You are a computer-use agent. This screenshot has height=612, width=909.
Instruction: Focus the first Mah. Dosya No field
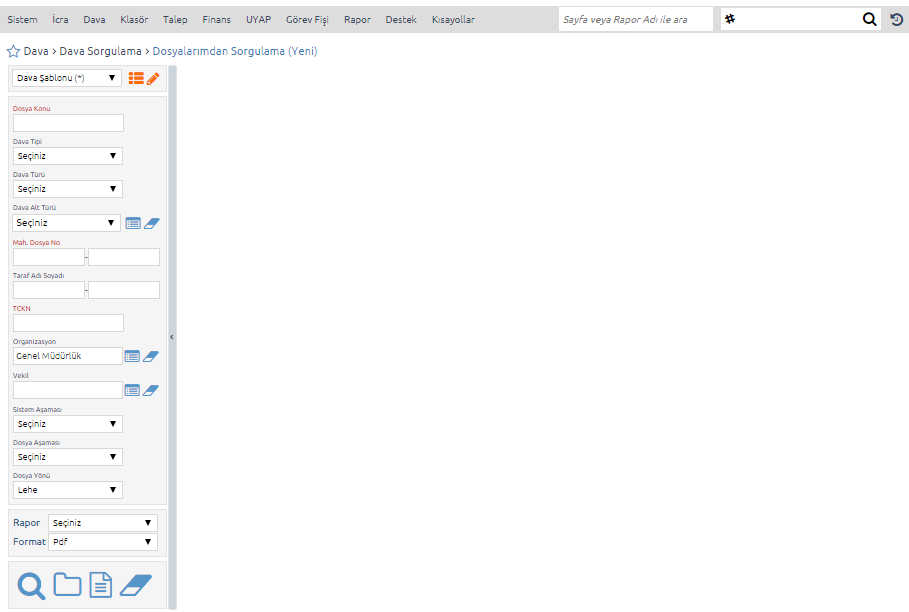click(49, 257)
